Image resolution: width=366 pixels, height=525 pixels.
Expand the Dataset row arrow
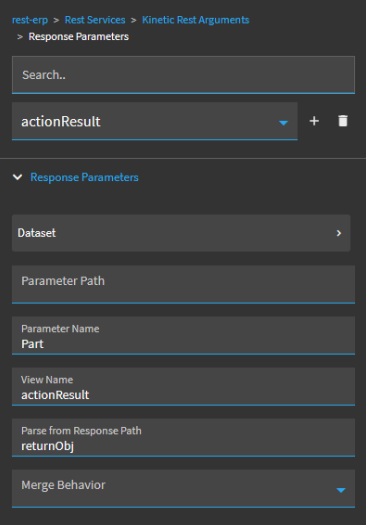point(339,233)
